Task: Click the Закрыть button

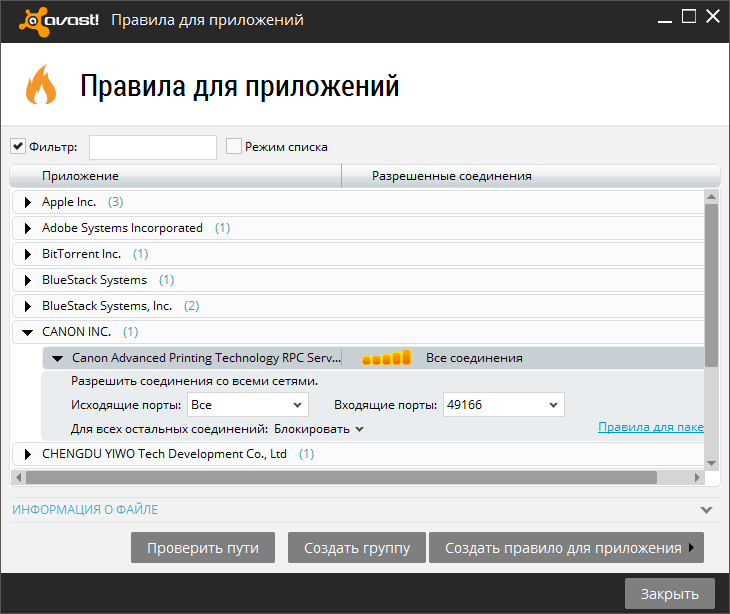Action: coord(669,594)
